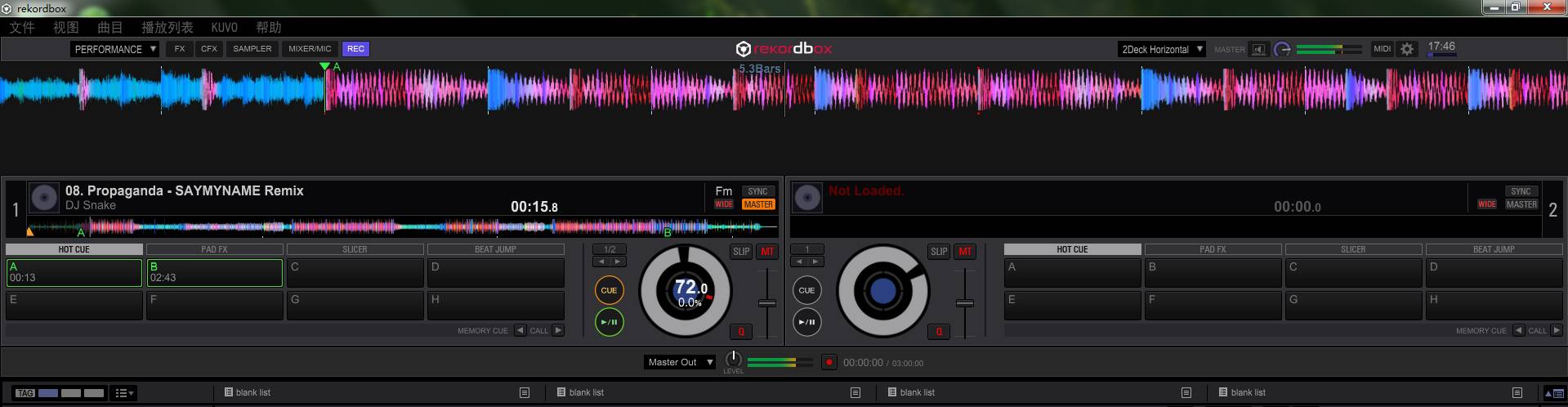The image size is (1568, 407).
Task: Open the 2Deck Horizontal layout dropdown
Action: coord(1162,49)
